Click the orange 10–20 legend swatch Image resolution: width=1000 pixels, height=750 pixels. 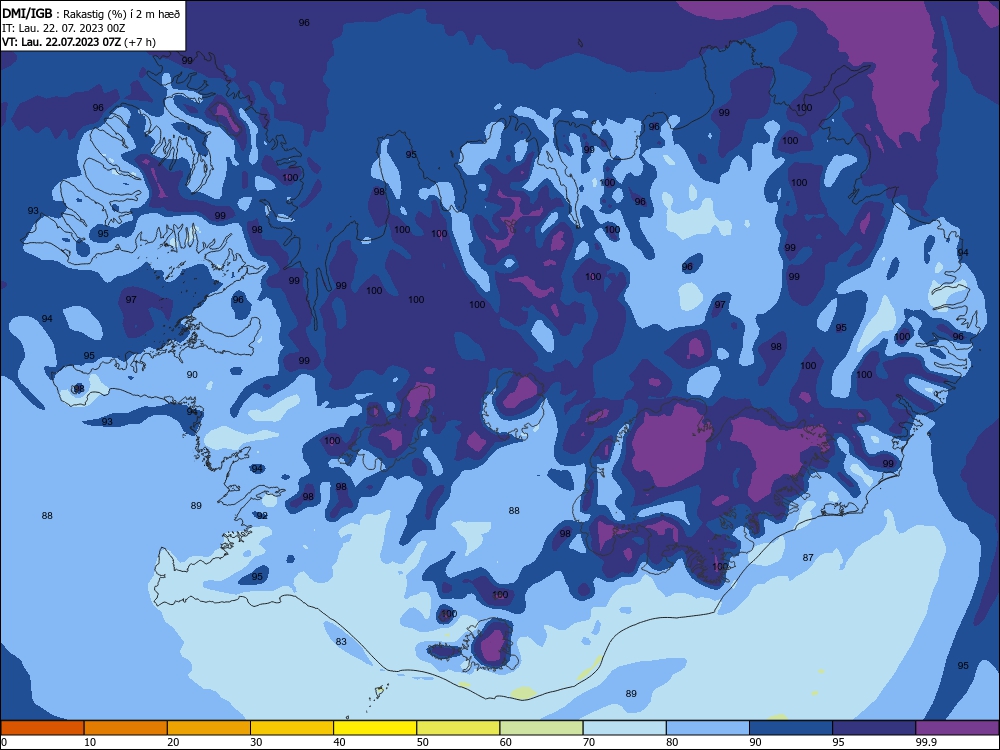(126, 728)
